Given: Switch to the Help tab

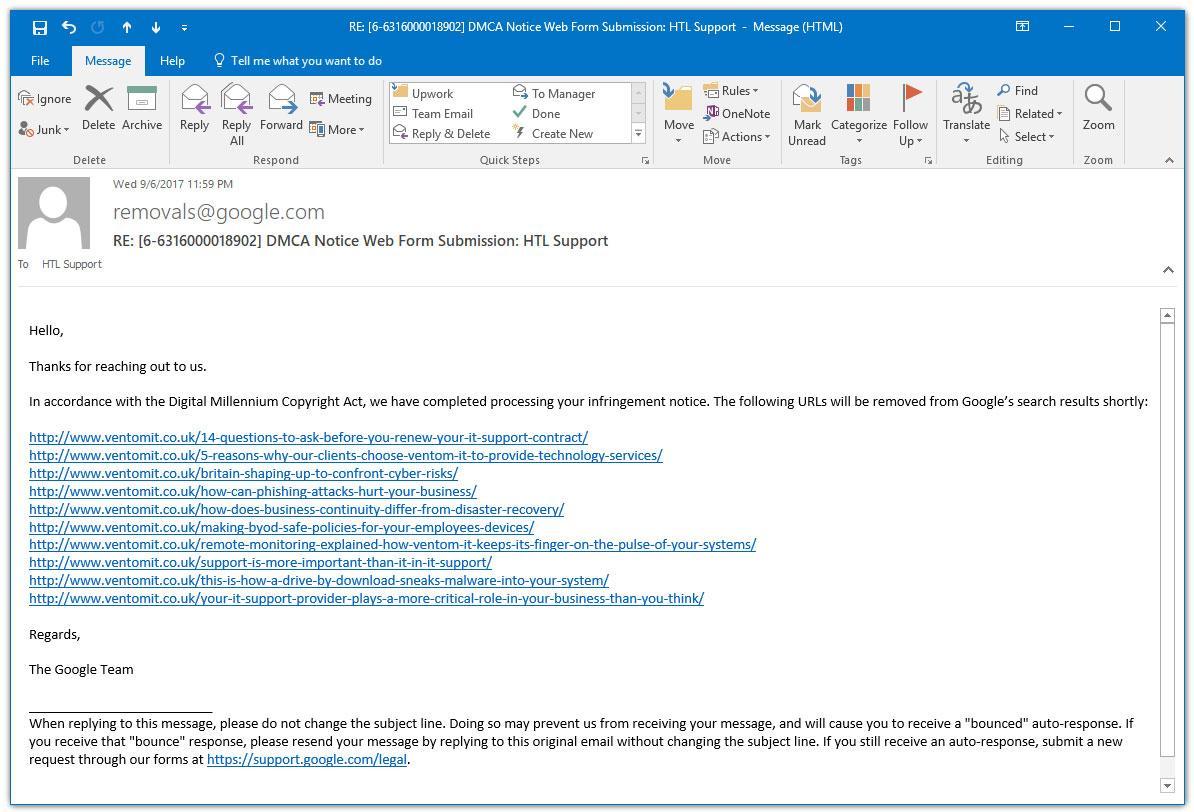Looking at the screenshot, I should [172, 61].
